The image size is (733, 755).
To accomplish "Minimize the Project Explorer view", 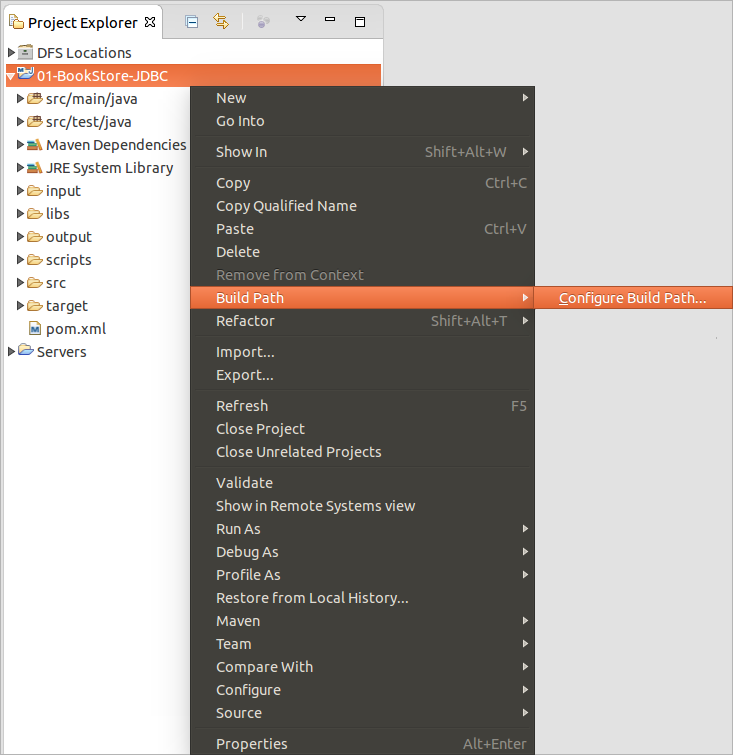I will click(x=330, y=19).
